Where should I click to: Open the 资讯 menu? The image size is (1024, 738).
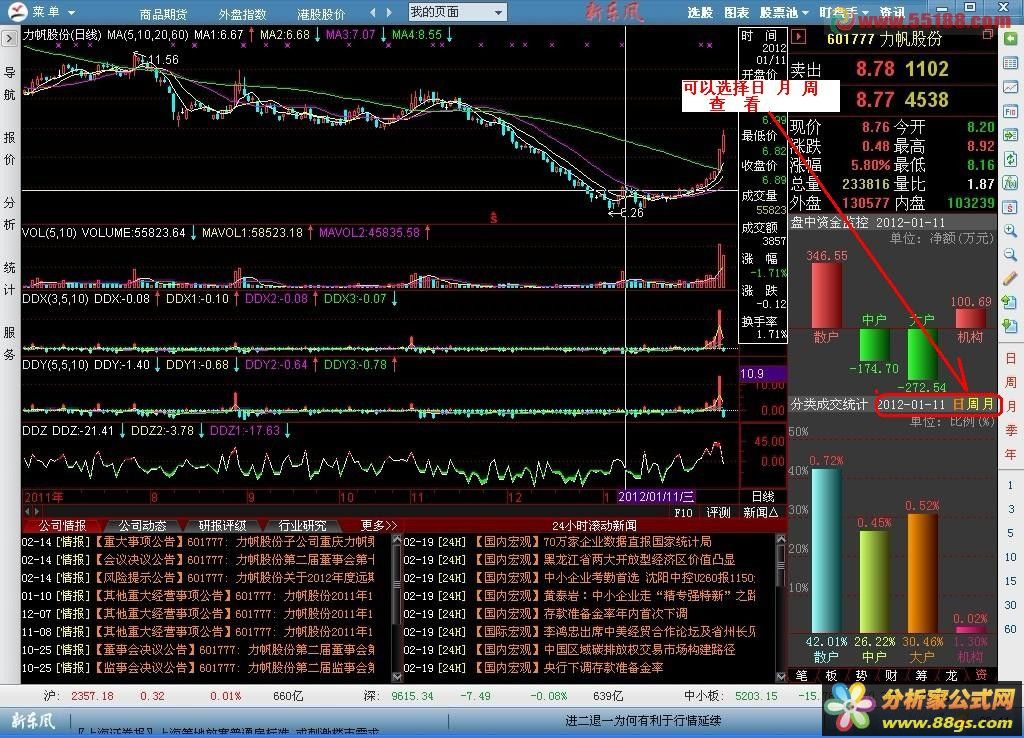point(892,12)
